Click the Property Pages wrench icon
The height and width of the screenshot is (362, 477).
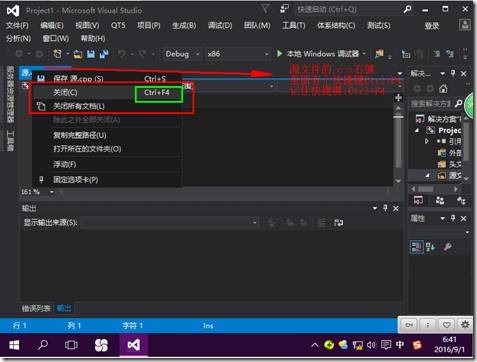pos(448,247)
